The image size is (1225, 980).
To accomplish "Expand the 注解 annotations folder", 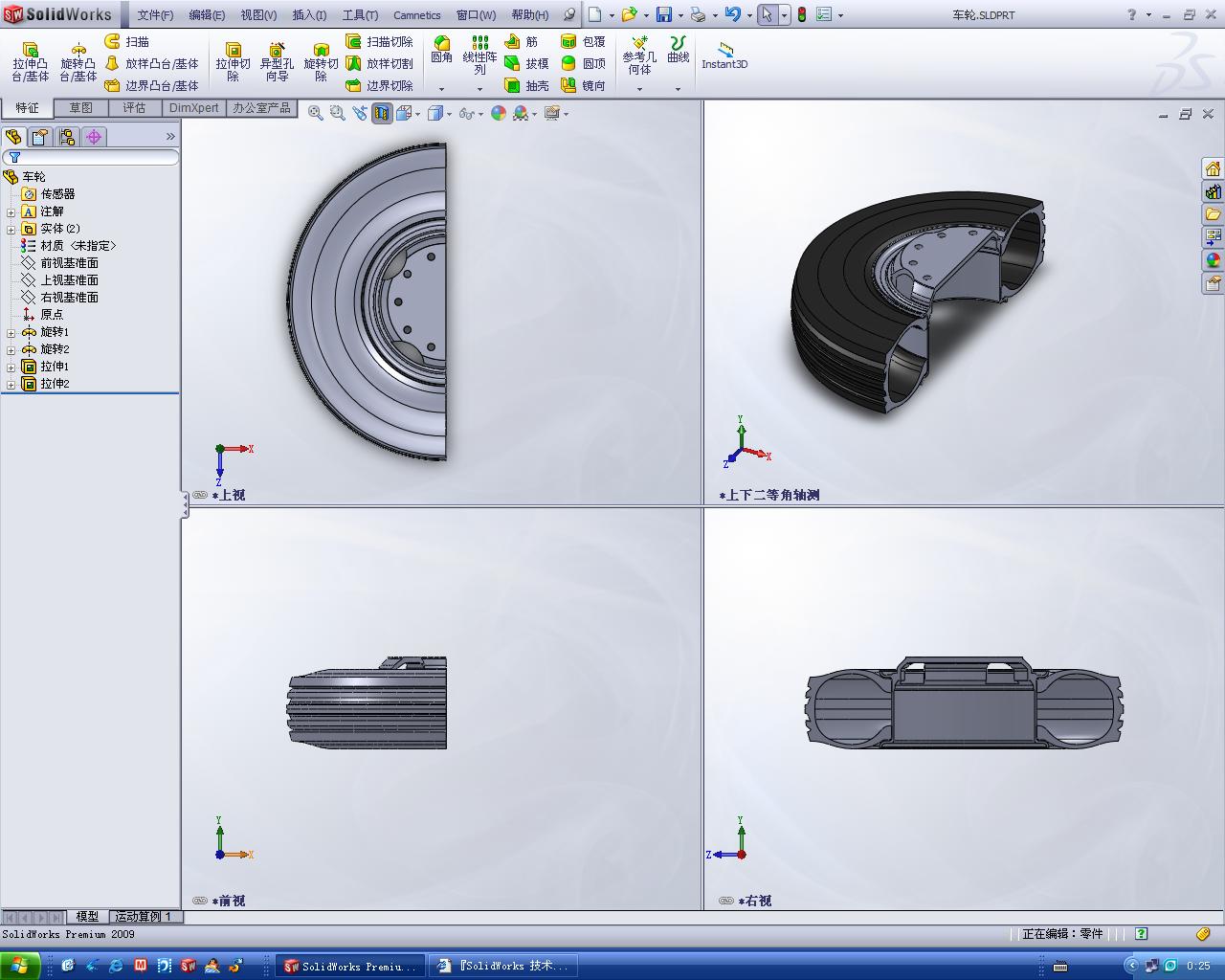I will click(x=11, y=212).
